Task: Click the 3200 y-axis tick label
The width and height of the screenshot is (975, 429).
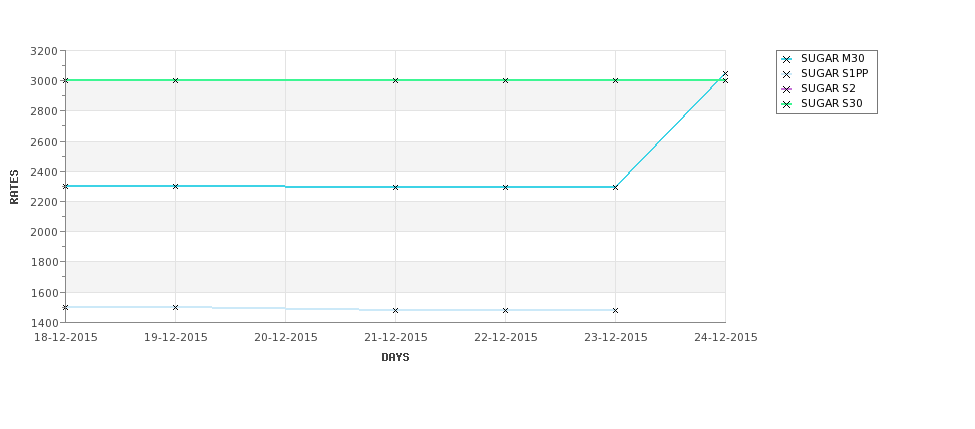Action: (x=44, y=51)
